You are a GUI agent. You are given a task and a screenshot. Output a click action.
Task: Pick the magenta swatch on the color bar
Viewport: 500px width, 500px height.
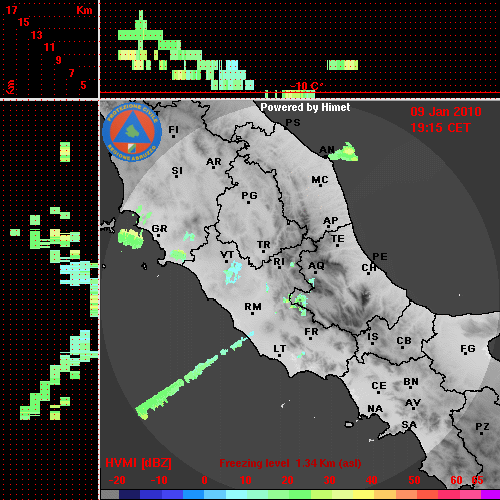(490, 494)
